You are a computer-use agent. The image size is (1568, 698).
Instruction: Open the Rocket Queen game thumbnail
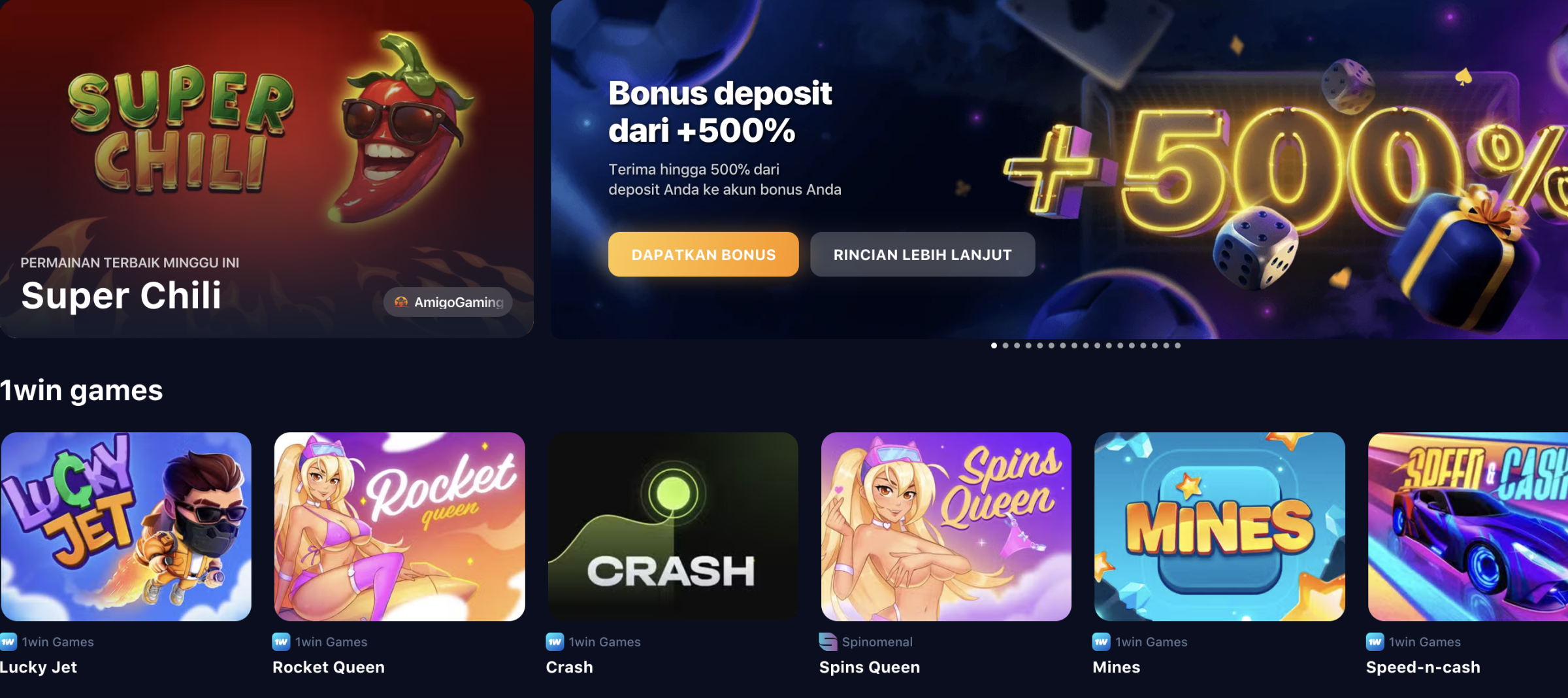pos(399,527)
